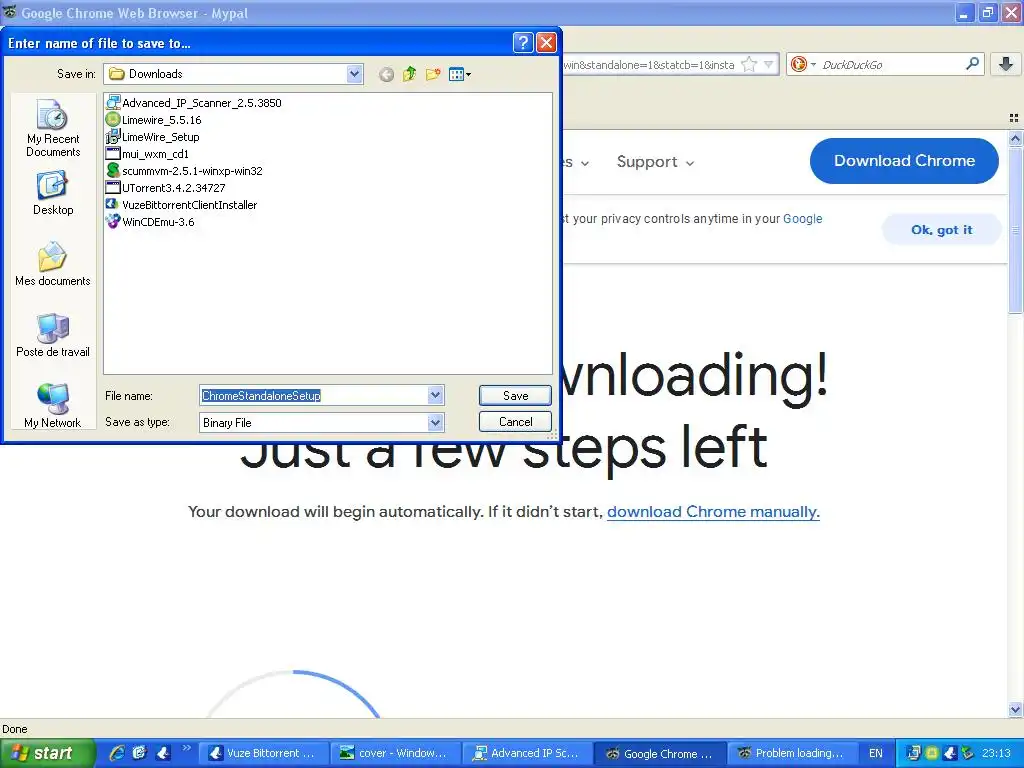
Task: Go up one folder level
Action: [409, 74]
